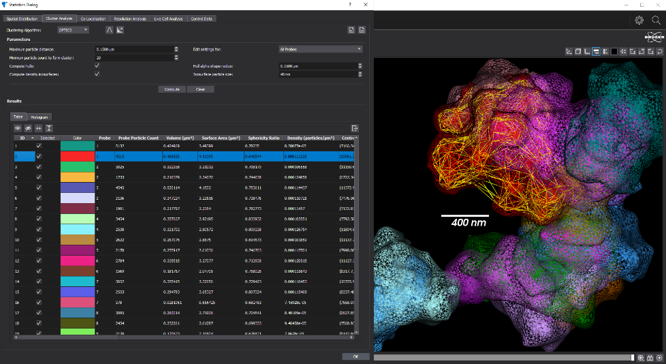Viewport: 666px width, 364px height.
Task: Click the orange color swatch of cluster 4
Action: click(78, 177)
